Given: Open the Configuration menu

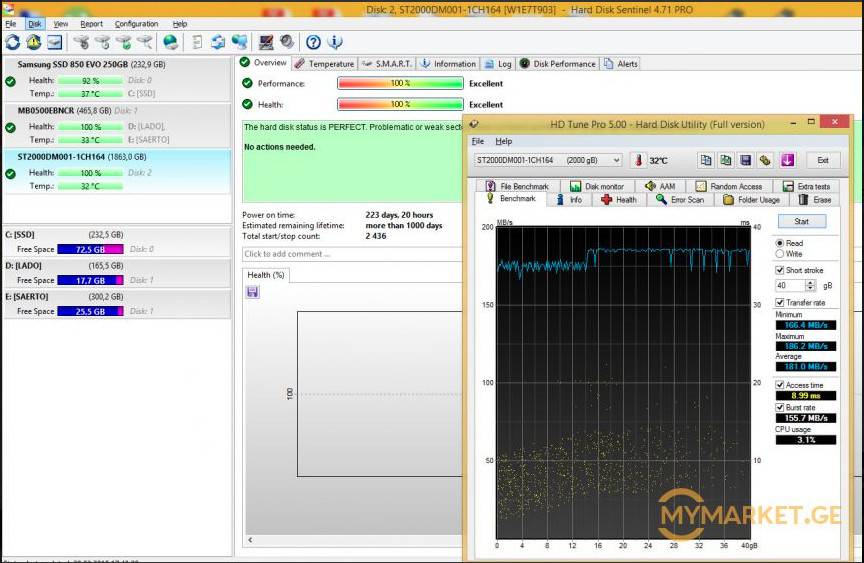Looking at the screenshot, I should [136, 24].
